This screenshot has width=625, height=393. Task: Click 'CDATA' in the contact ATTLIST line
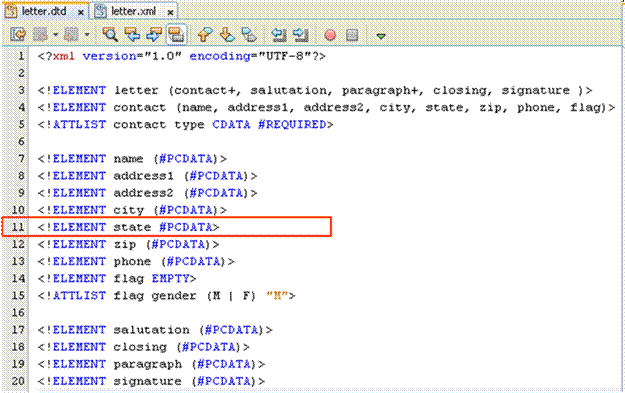[x=231, y=124]
